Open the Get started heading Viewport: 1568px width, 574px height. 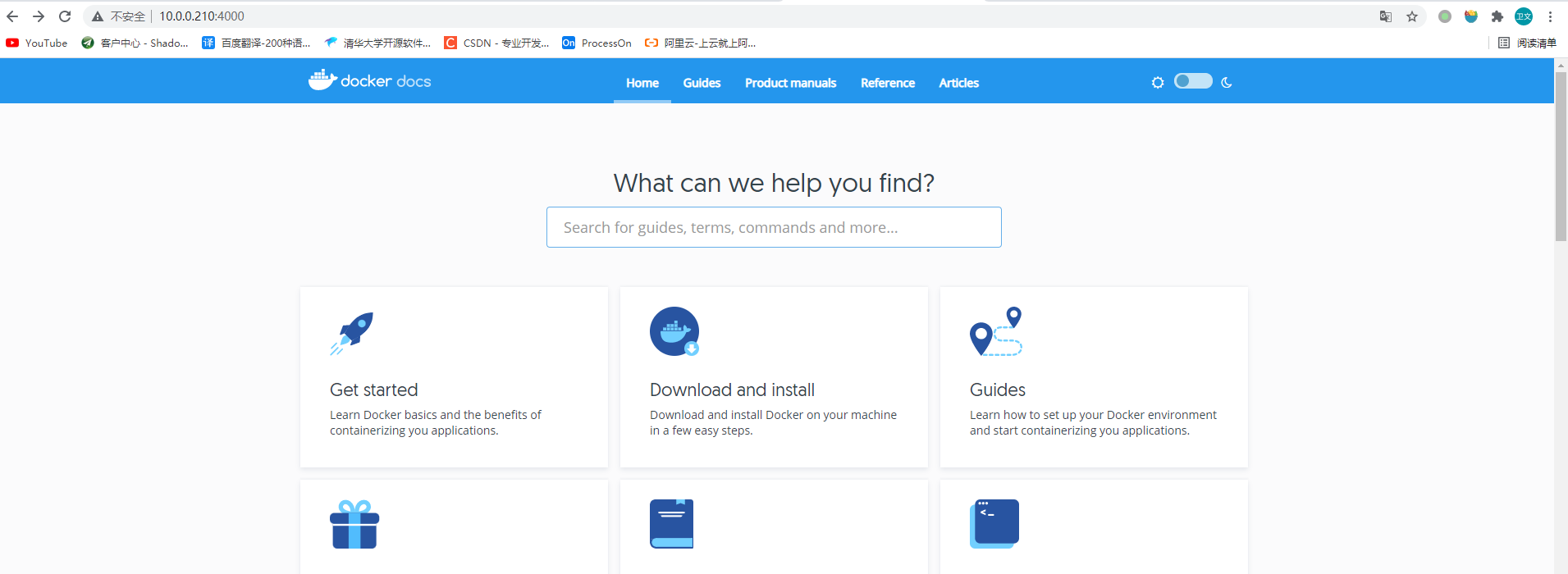click(374, 389)
